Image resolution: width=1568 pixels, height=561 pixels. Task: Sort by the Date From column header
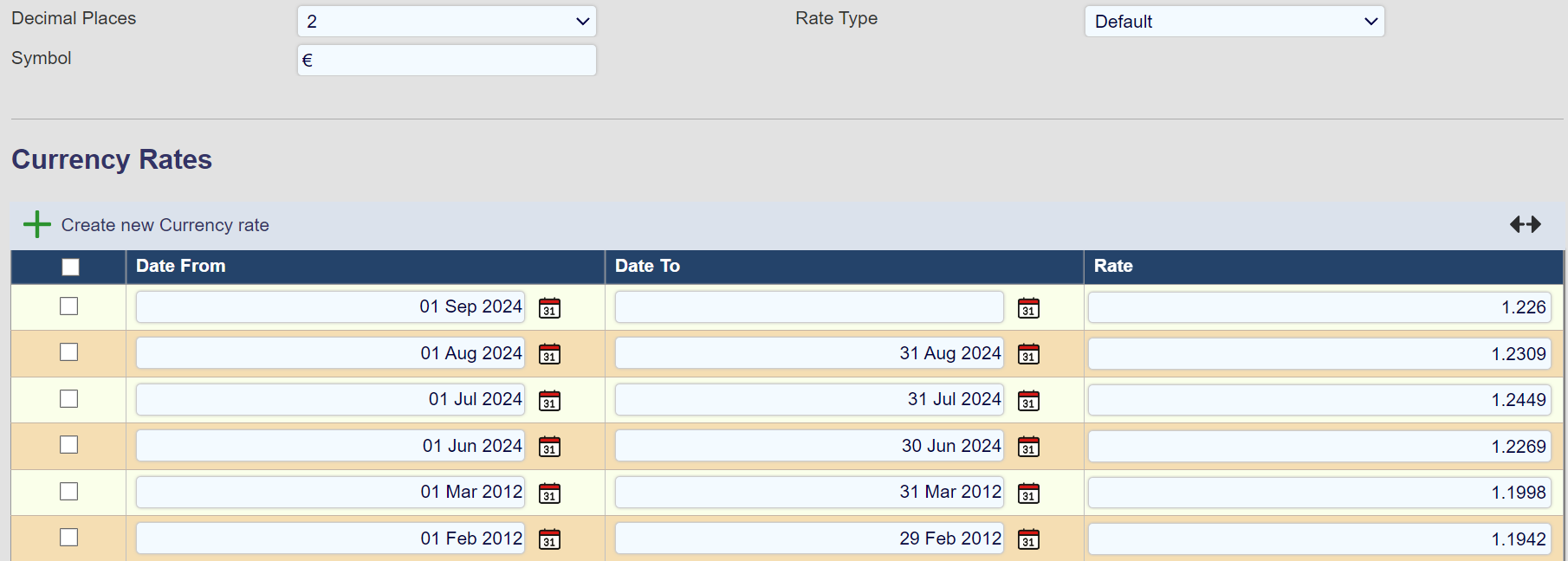click(180, 267)
